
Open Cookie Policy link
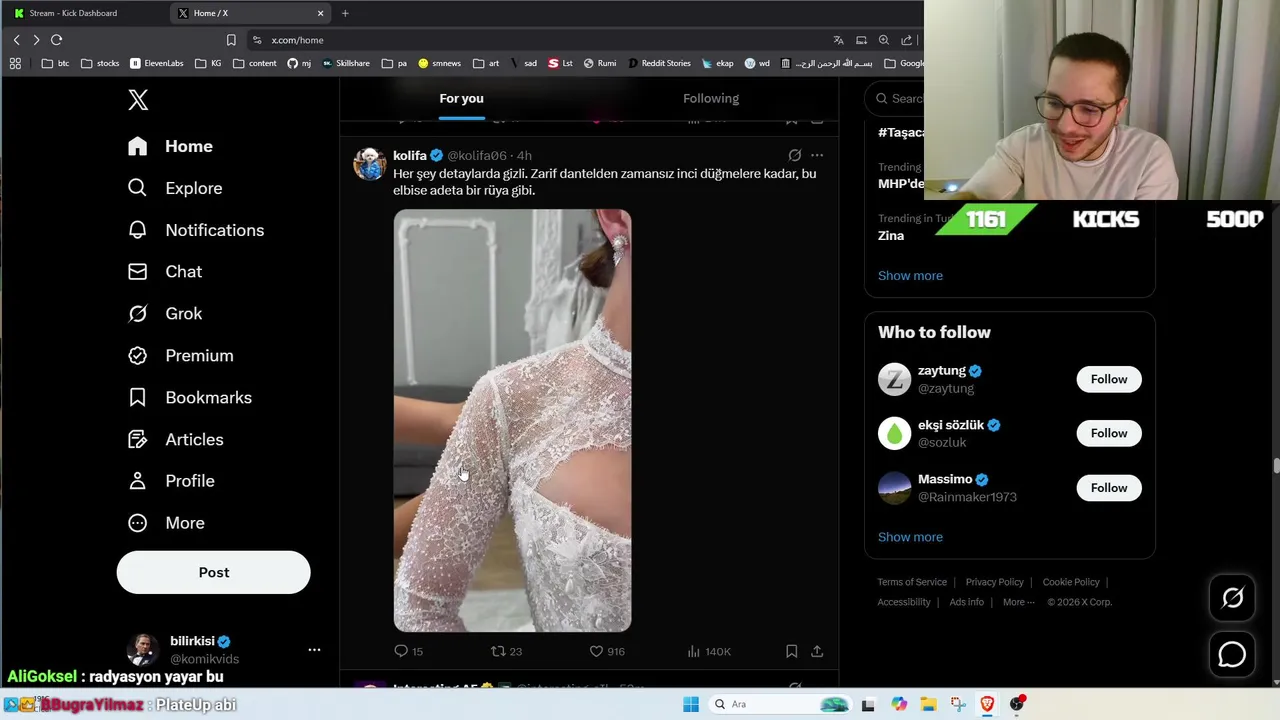point(1071,582)
